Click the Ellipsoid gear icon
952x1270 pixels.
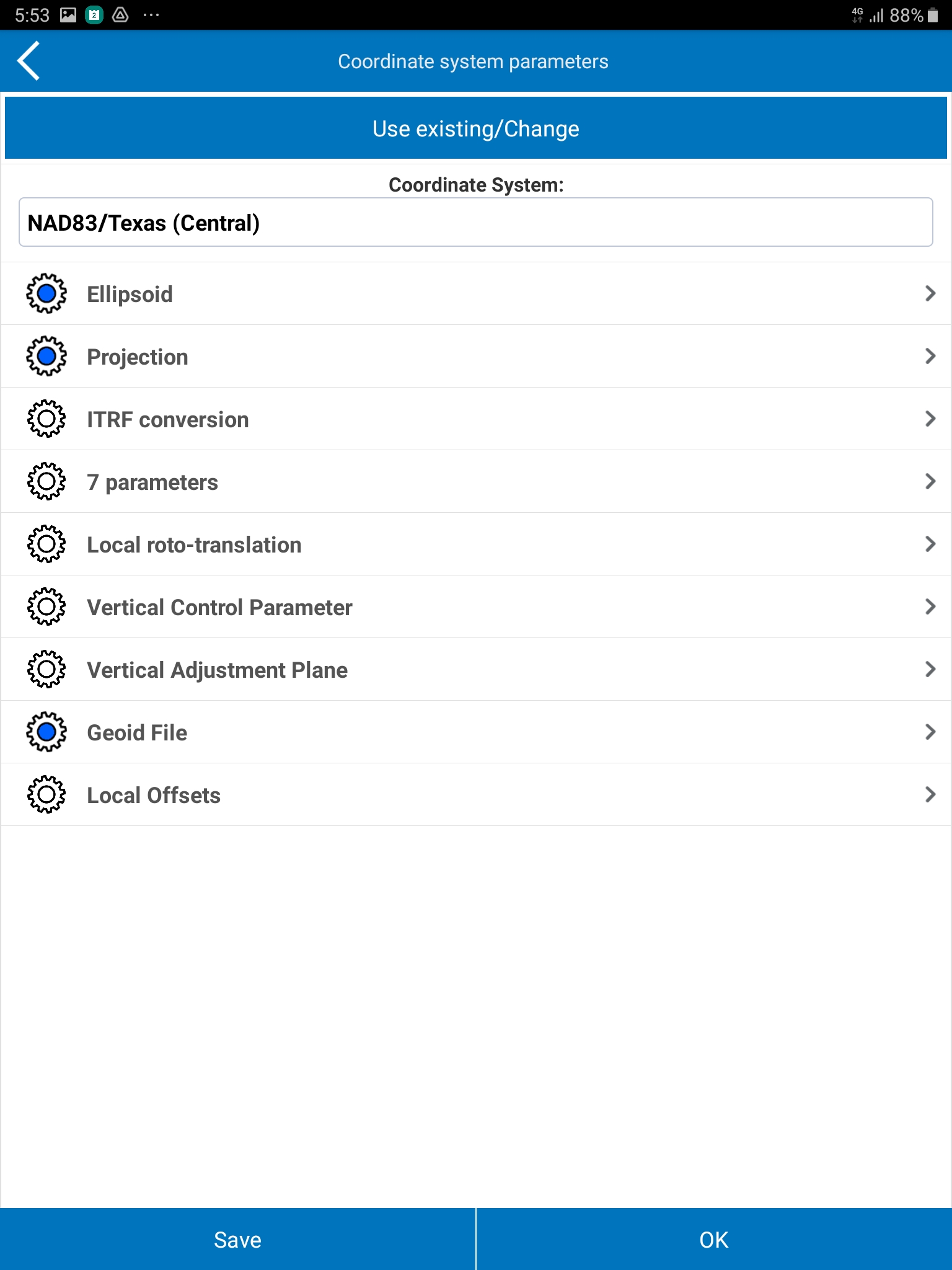(x=46, y=293)
